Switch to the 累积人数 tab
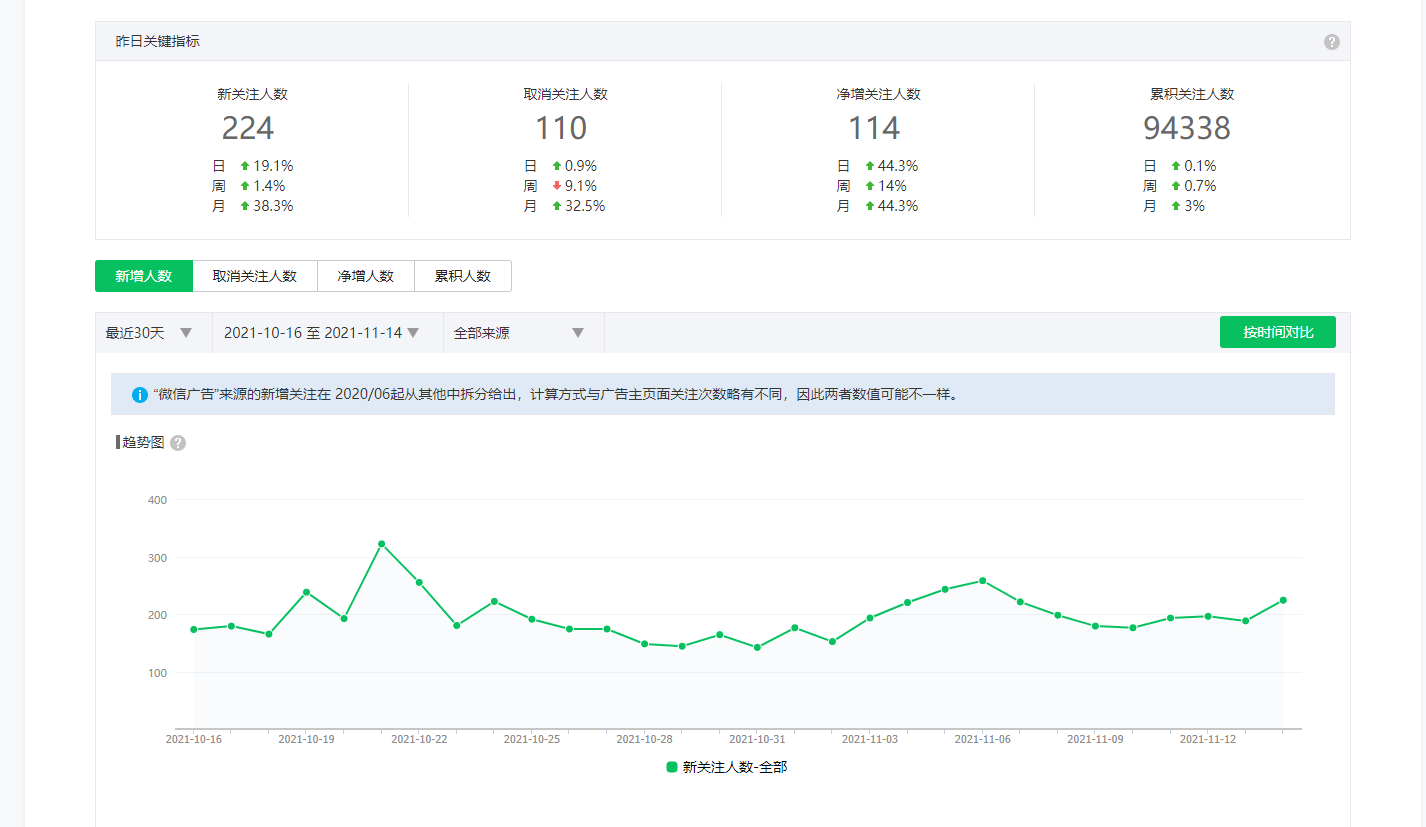The image size is (1426, 827). pos(463,276)
